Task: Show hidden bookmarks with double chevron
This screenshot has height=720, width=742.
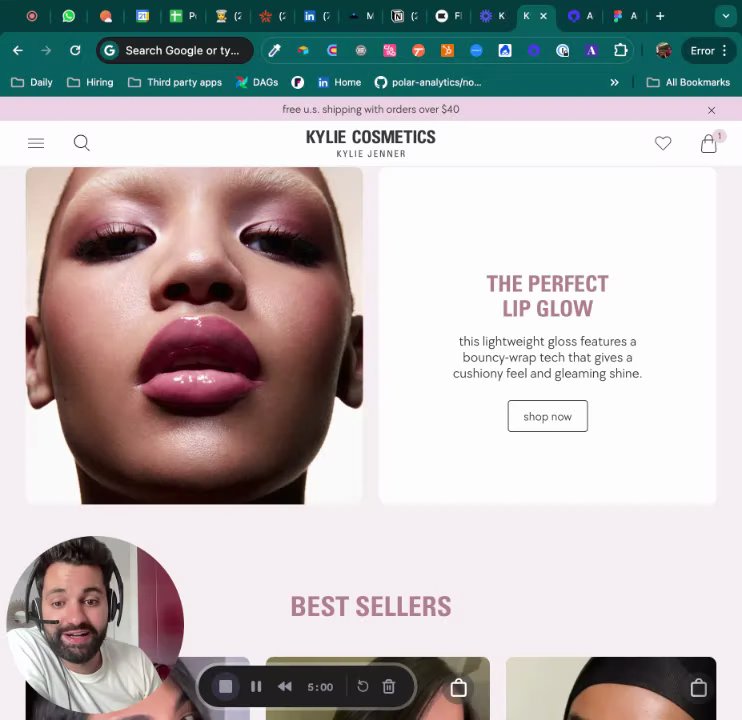Action: tap(614, 82)
